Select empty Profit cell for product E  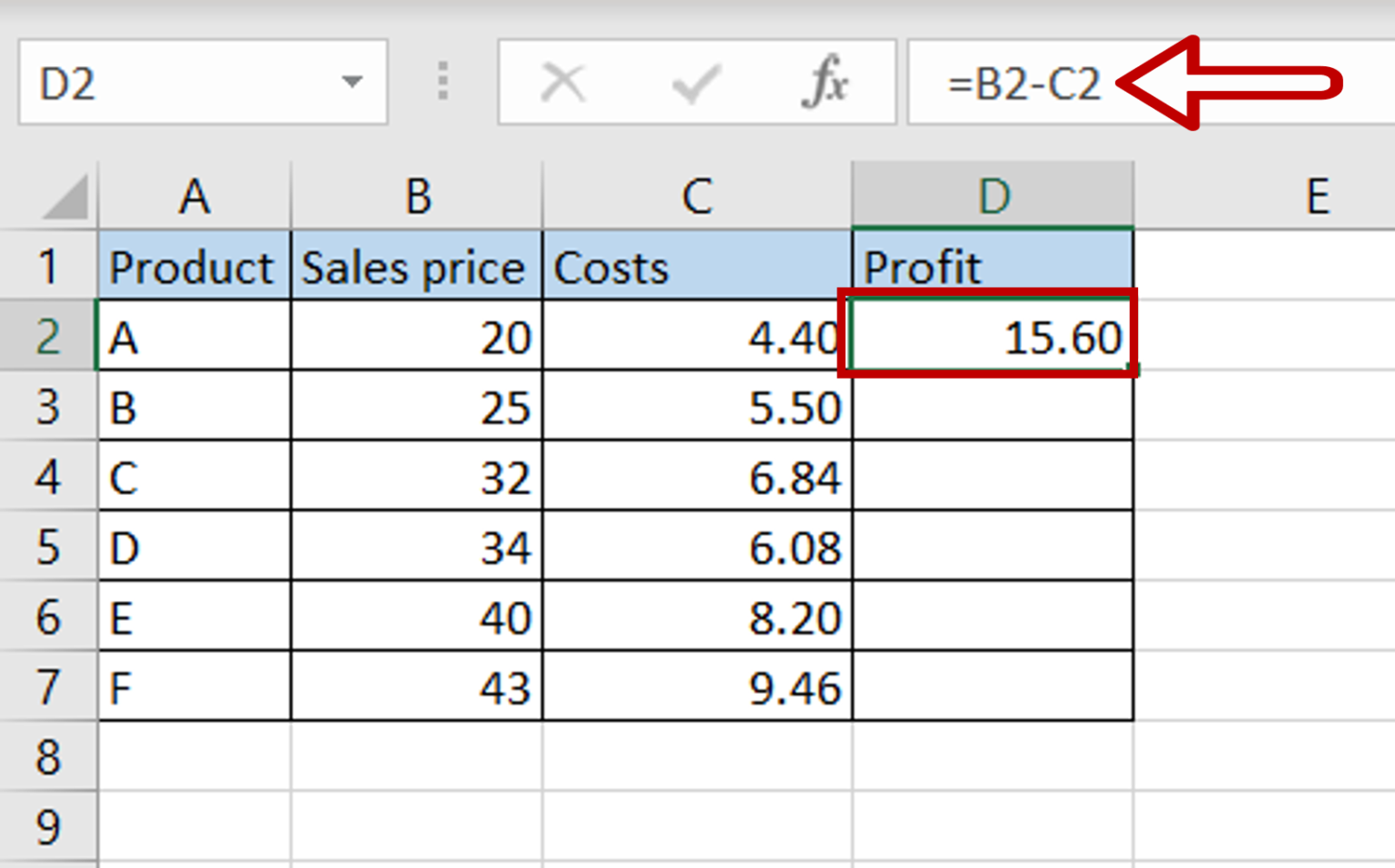pyautogui.click(x=994, y=616)
